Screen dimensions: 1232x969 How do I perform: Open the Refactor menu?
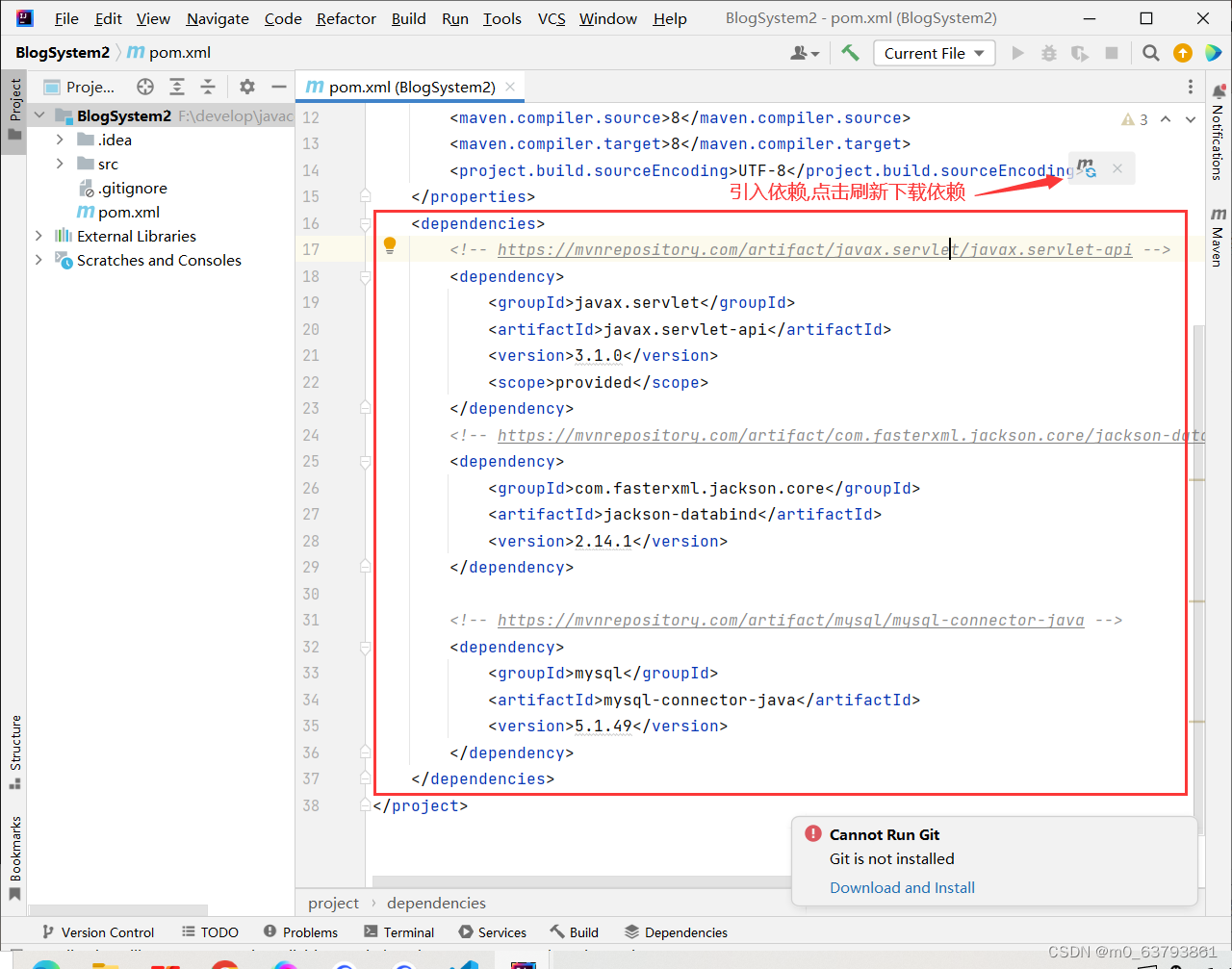[346, 18]
